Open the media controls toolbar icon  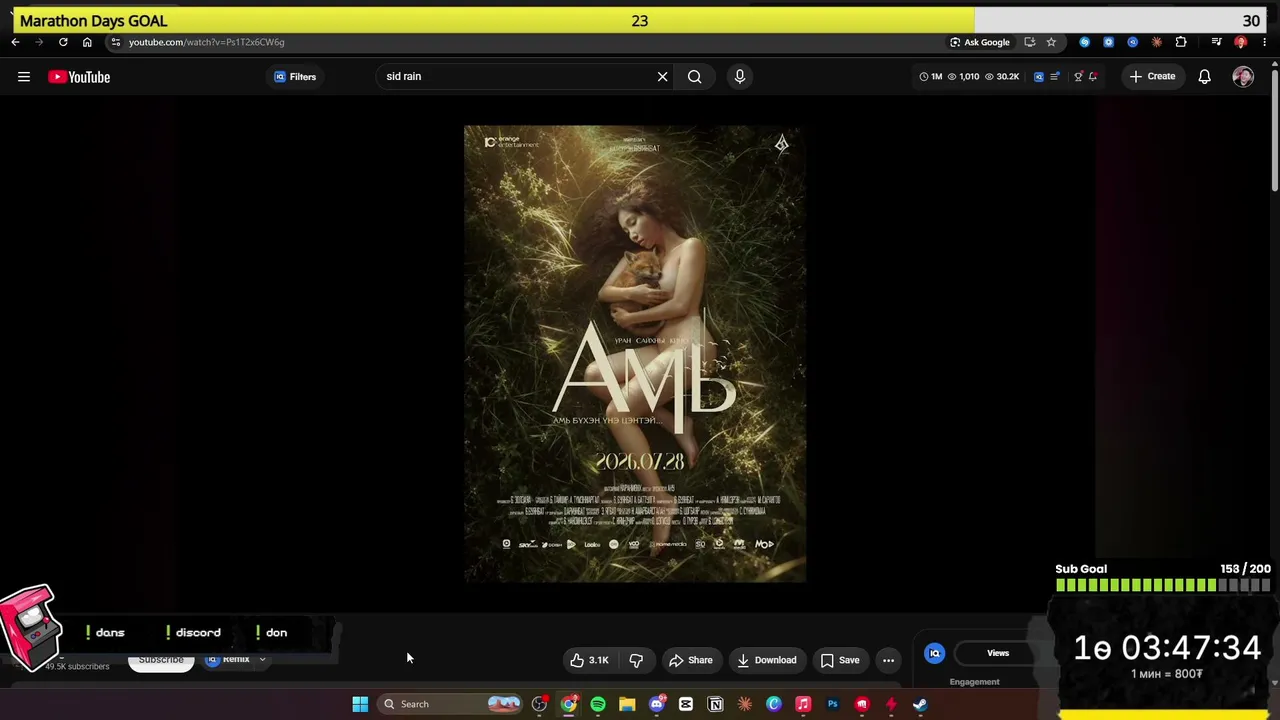(x=1217, y=42)
